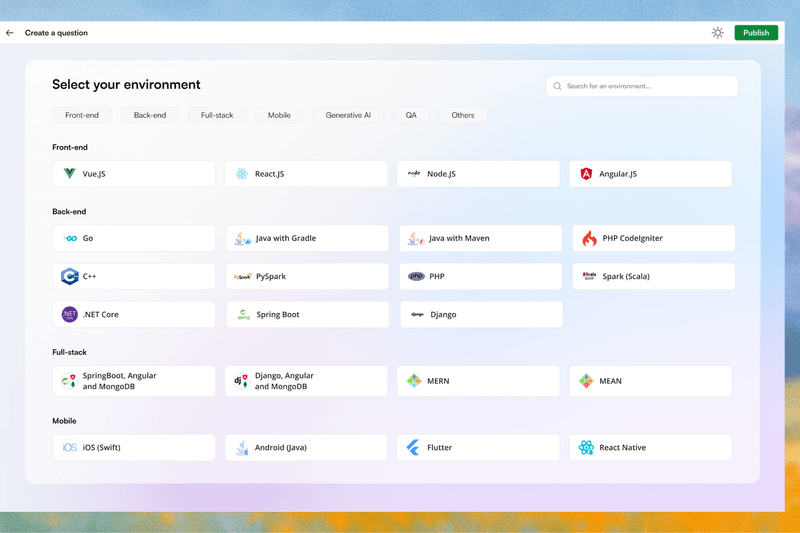Viewport: 800px width, 533px height.
Task: Select the QA filter chip
Action: click(411, 115)
